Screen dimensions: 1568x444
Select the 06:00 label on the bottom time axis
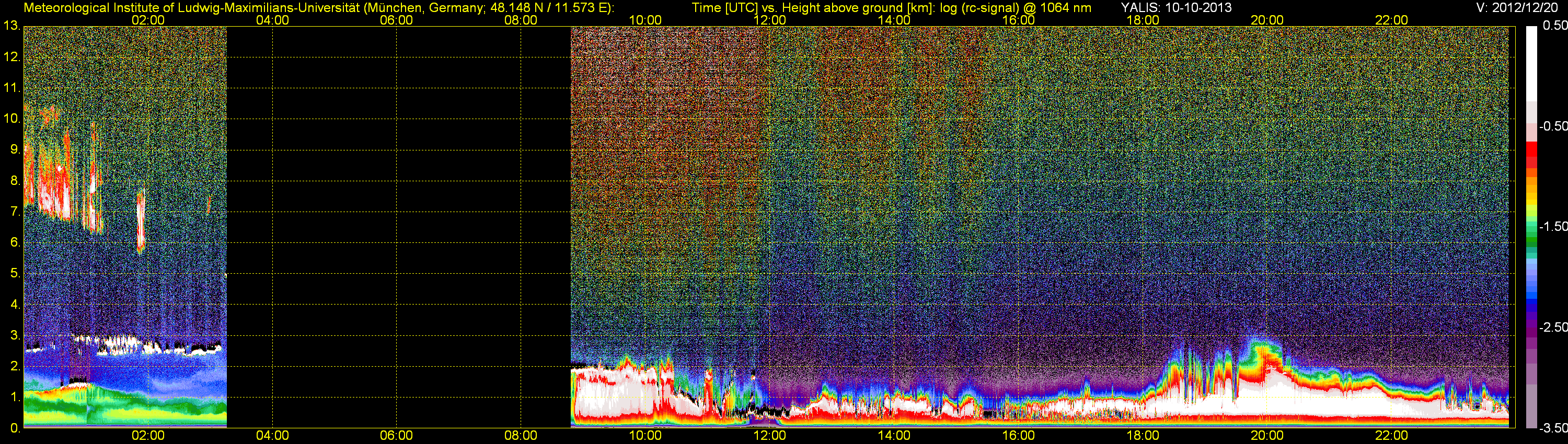point(396,436)
